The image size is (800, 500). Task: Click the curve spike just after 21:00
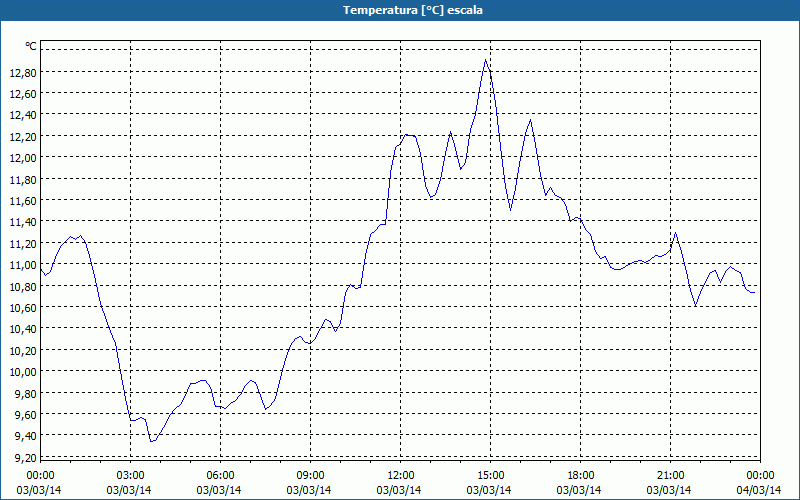(676, 233)
